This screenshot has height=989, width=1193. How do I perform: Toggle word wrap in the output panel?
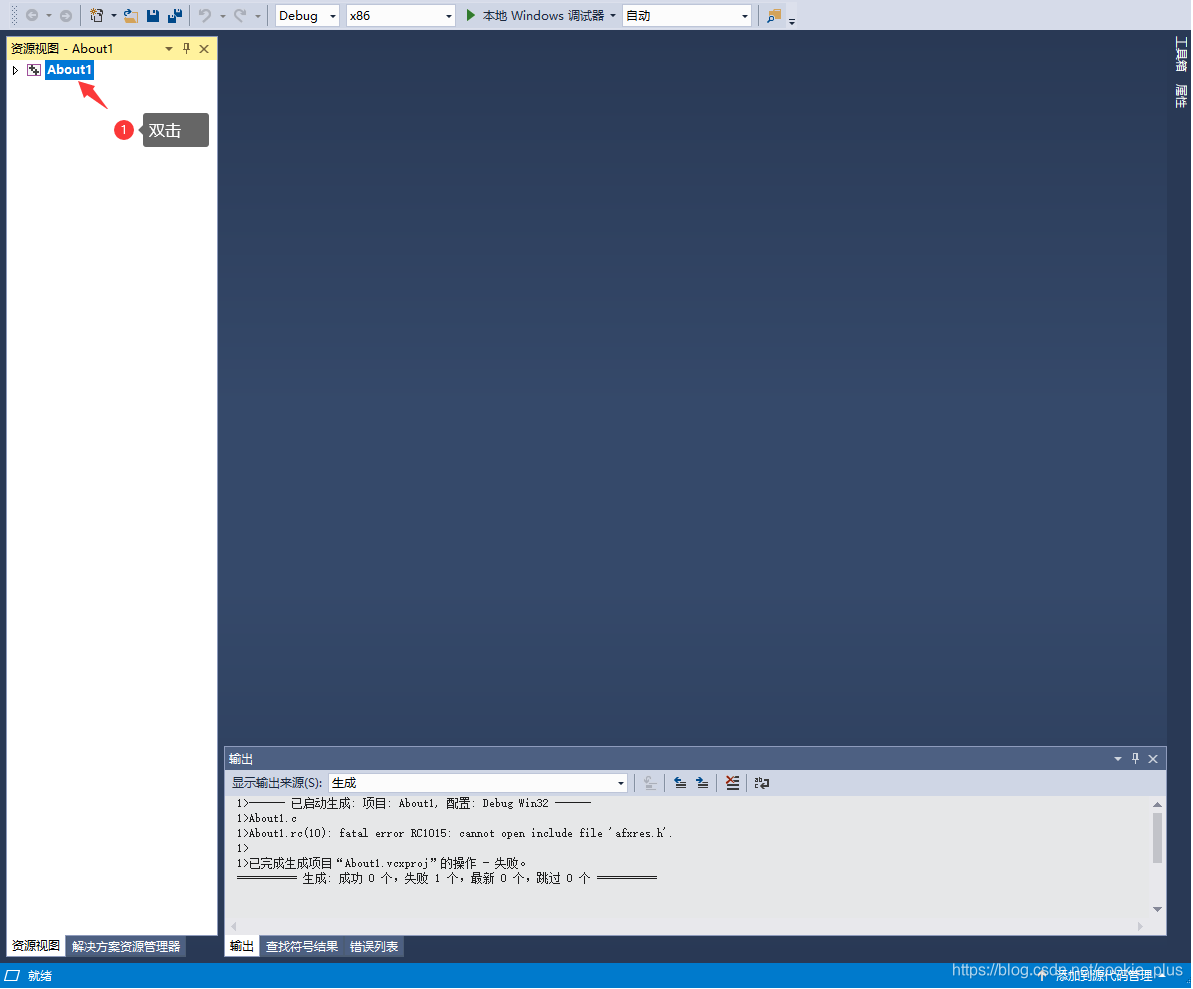pyautogui.click(x=762, y=783)
